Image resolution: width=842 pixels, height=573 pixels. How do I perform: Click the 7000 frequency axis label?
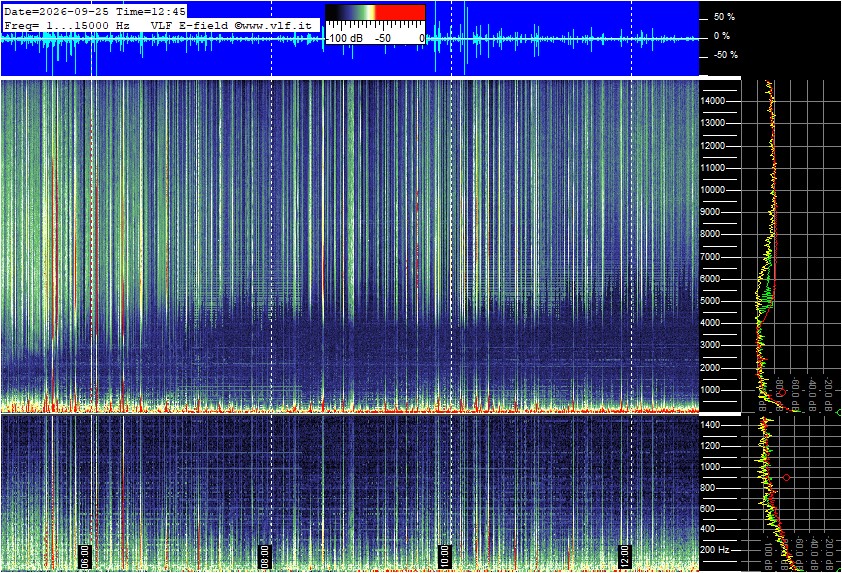710,257
